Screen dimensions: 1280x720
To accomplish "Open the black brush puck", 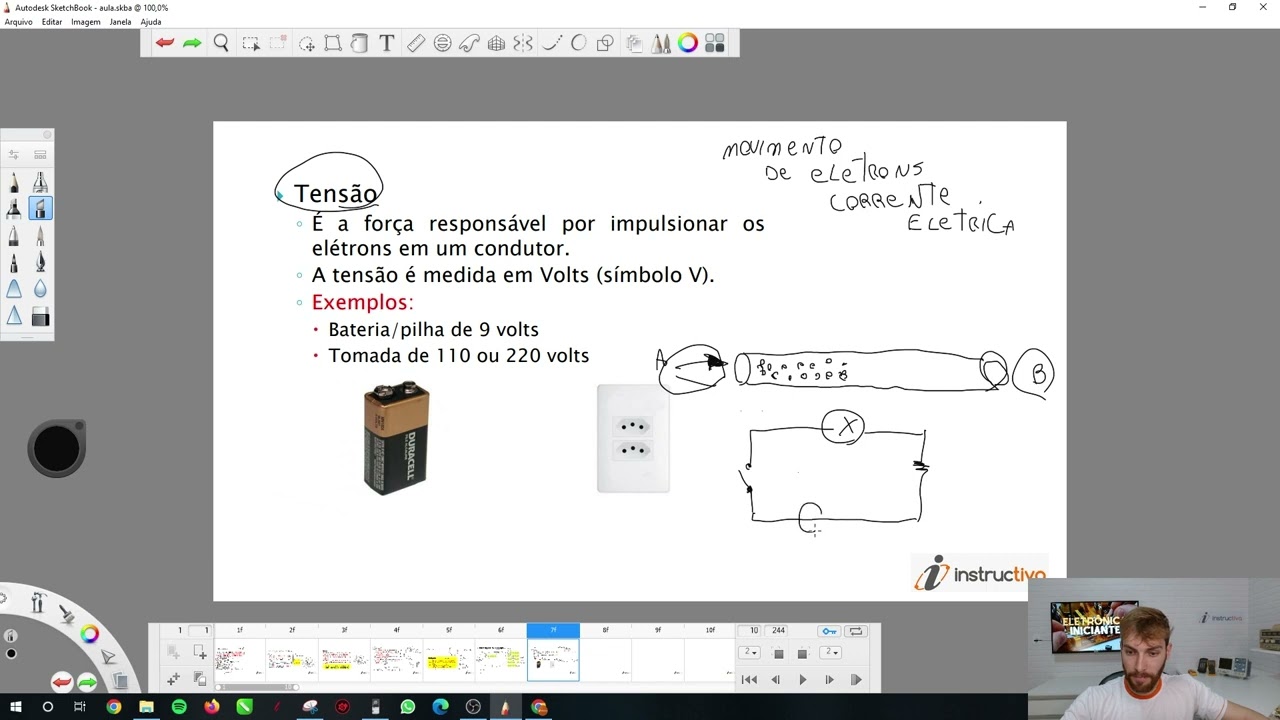I will pos(57,448).
